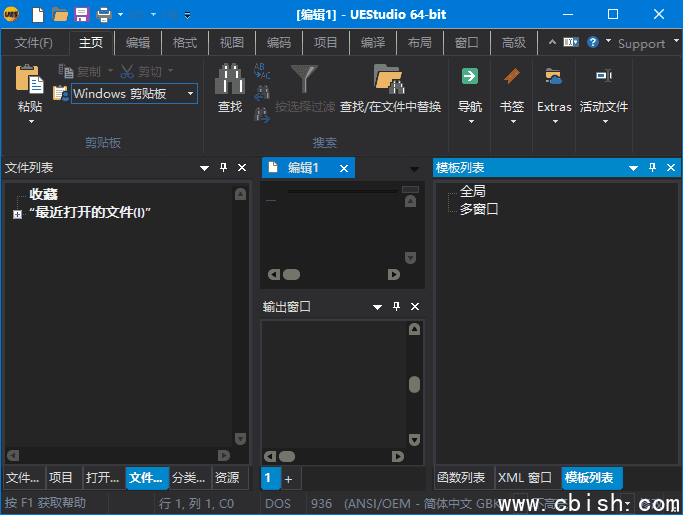Expand the 最近打开的文件 tree node

(17, 214)
